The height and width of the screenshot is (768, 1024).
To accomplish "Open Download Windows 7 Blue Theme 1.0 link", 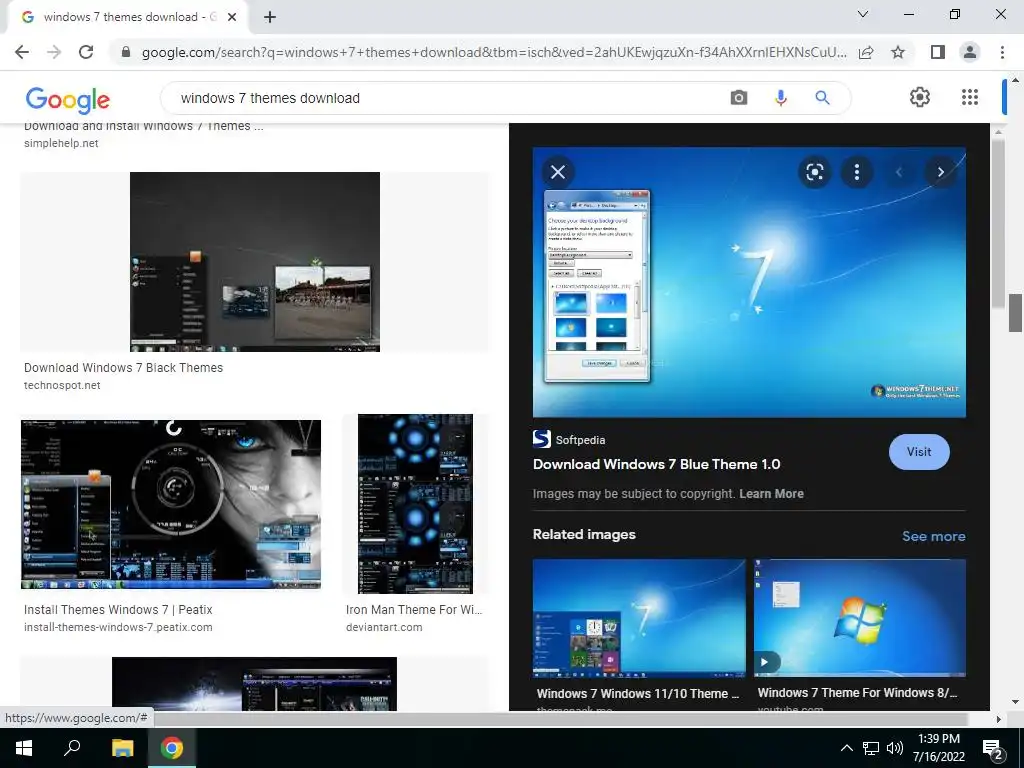I will (656, 464).
